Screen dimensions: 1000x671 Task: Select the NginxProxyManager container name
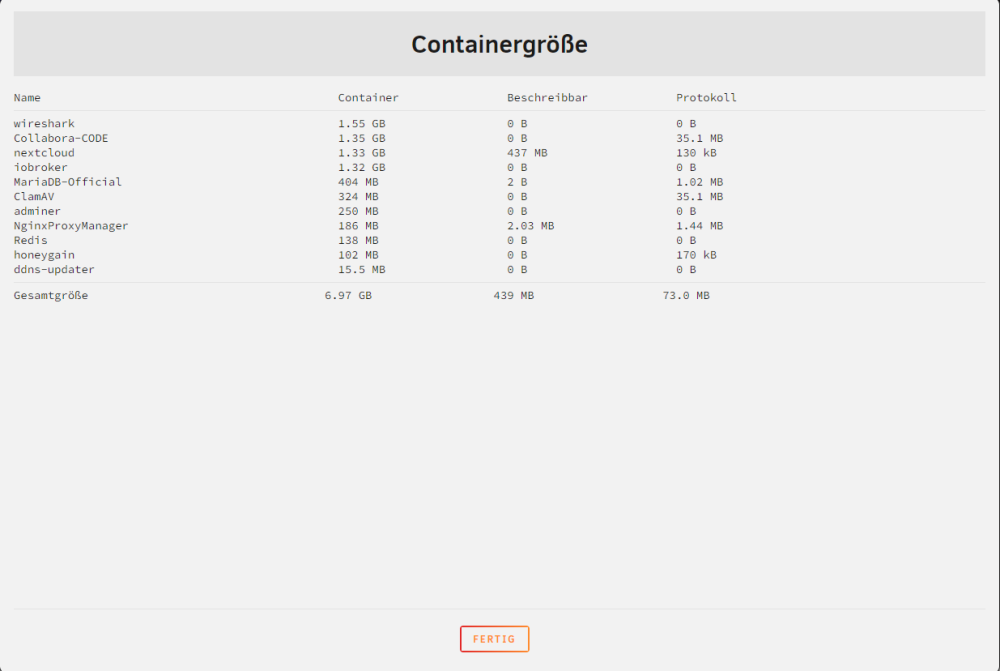(x=71, y=226)
